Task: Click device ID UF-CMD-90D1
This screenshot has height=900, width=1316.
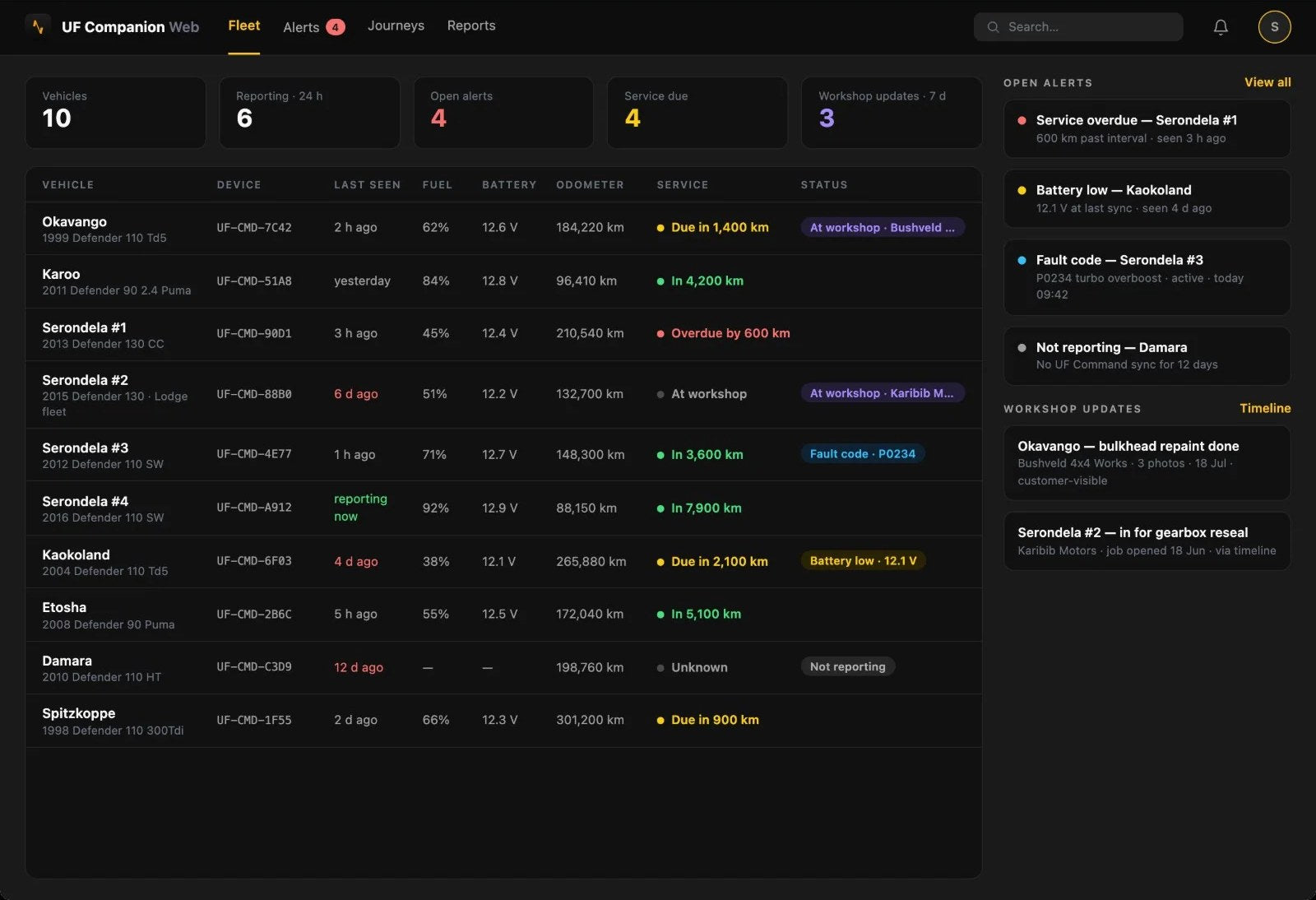Action: pos(254,333)
